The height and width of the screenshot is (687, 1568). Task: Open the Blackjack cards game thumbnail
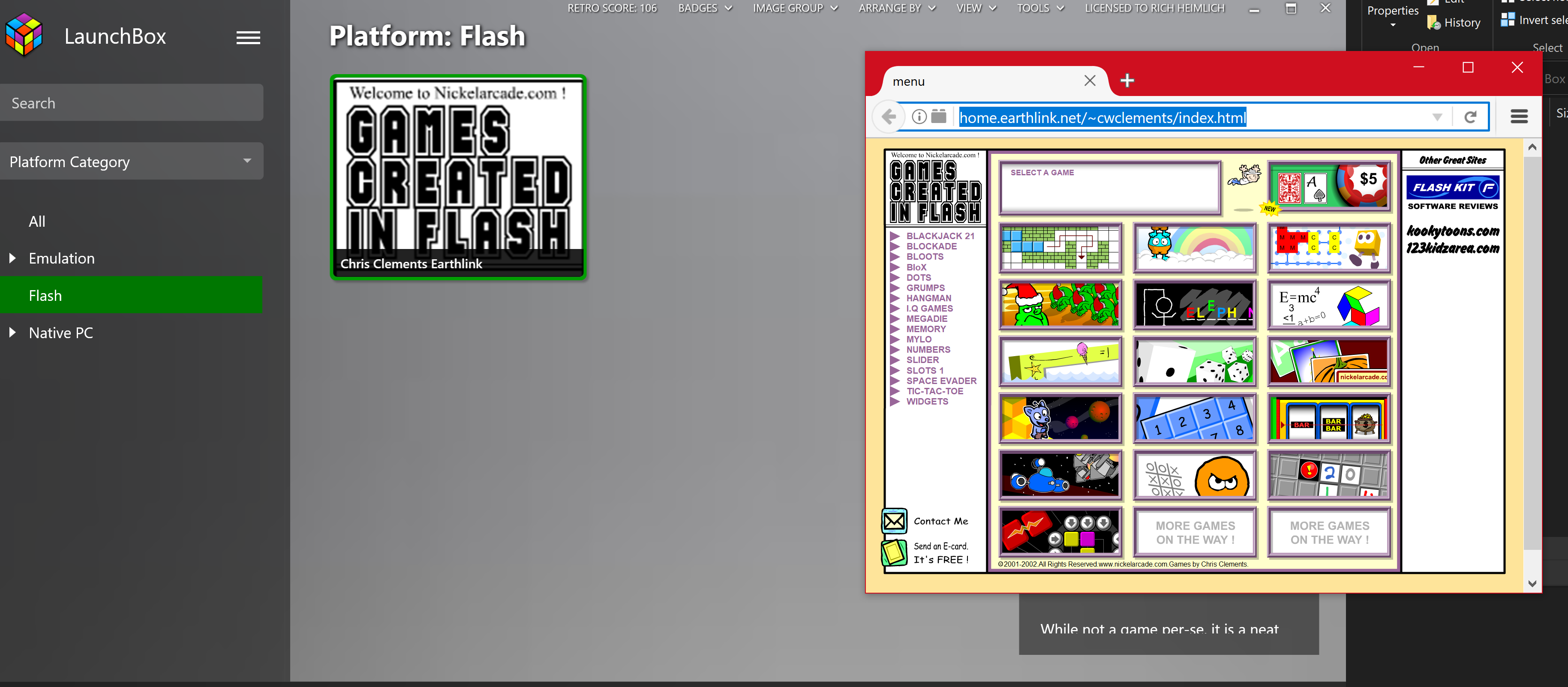(x=1329, y=186)
